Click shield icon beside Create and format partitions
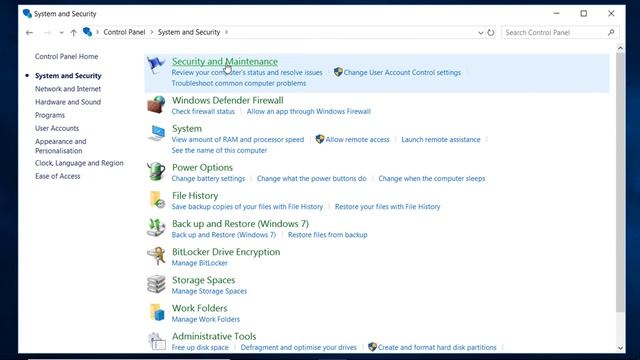The height and width of the screenshot is (360, 640). click(x=372, y=347)
